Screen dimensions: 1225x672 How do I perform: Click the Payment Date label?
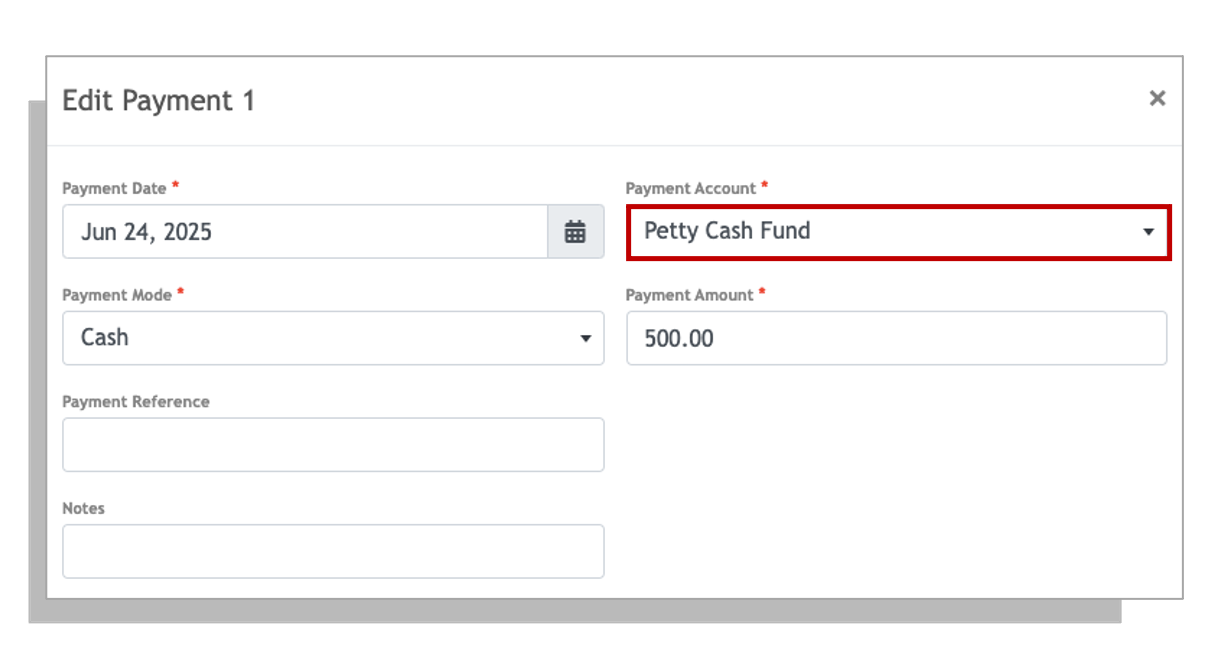click(x=115, y=188)
